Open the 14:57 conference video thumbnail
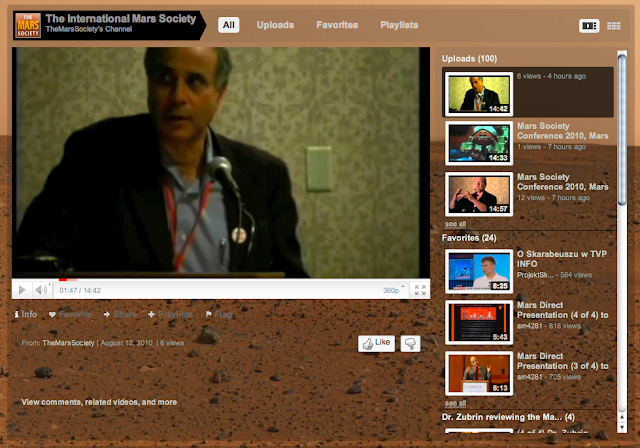 point(479,194)
